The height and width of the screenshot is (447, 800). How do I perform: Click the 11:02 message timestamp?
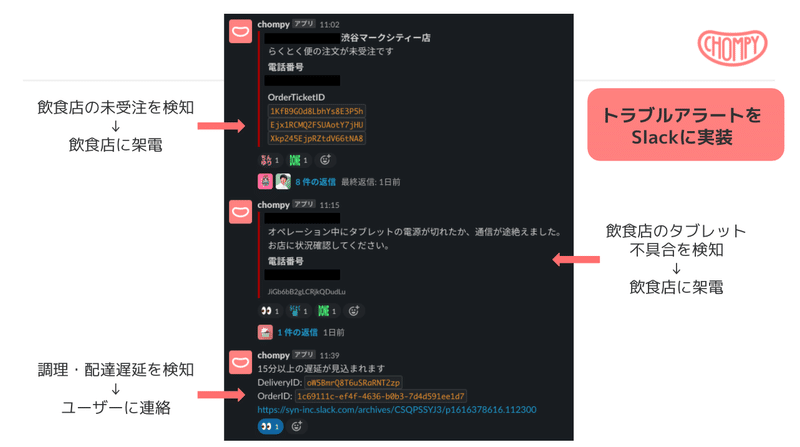point(330,24)
